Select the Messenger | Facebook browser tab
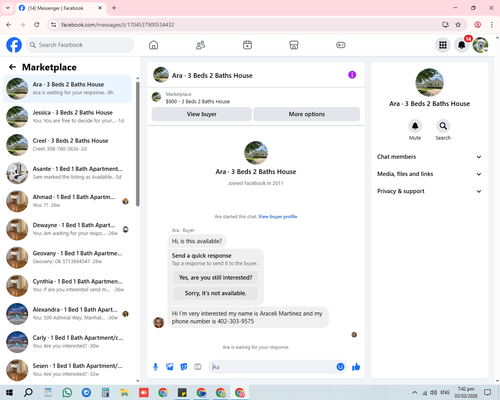The height and width of the screenshot is (400, 500). (61, 8)
